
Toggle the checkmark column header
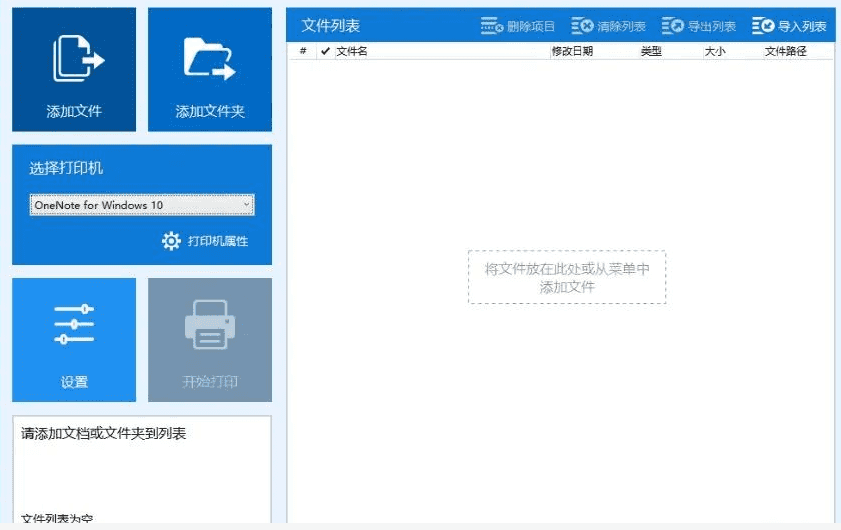click(325, 51)
